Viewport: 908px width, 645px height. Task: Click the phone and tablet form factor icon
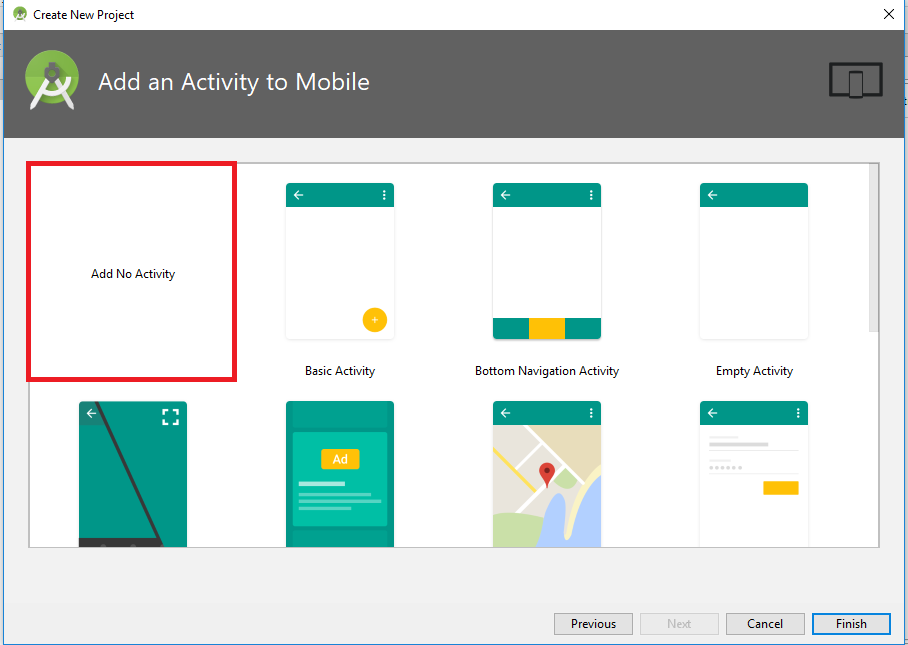855,81
